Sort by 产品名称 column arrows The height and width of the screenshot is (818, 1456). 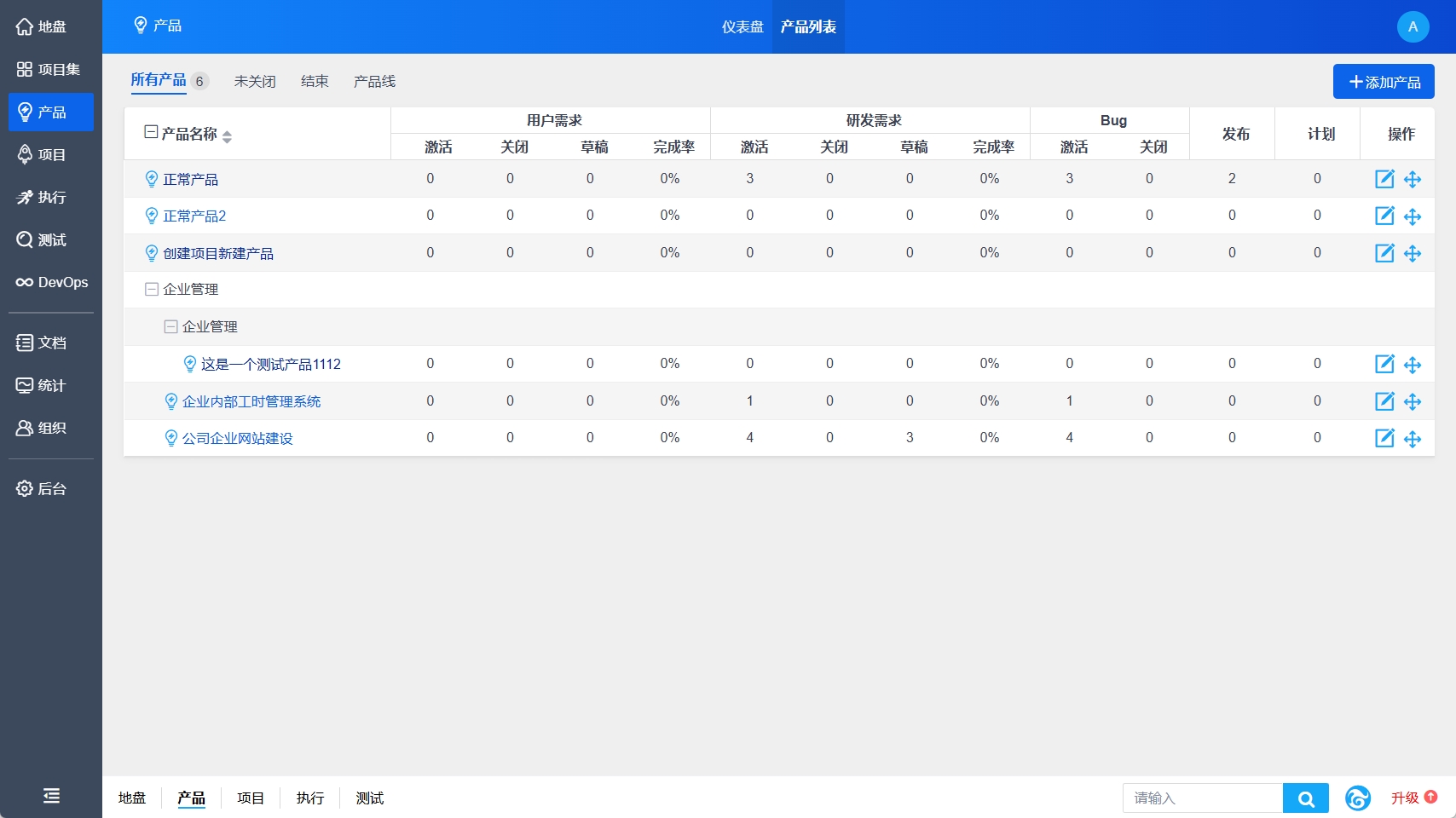pyautogui.click(x=227, y=135)
